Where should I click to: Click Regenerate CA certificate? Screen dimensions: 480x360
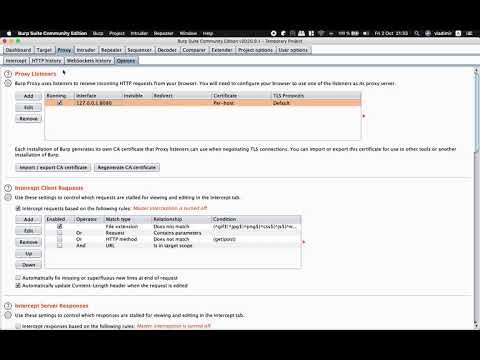[127, 167]
